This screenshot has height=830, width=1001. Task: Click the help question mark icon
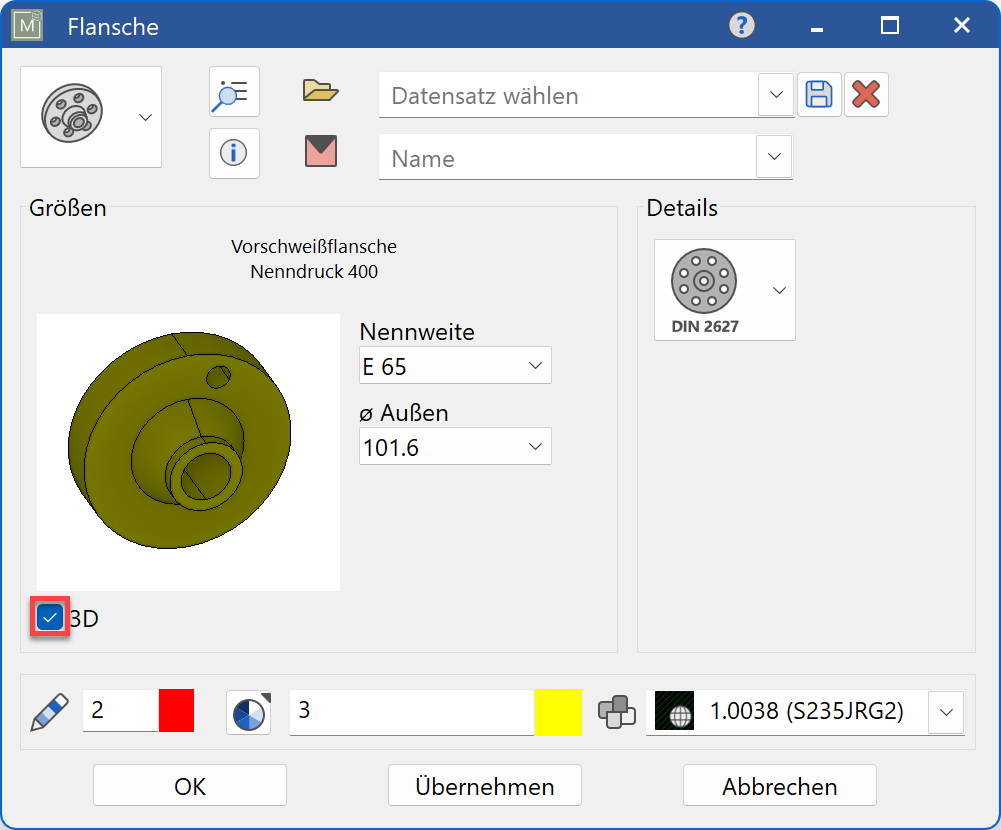point(741,25)
